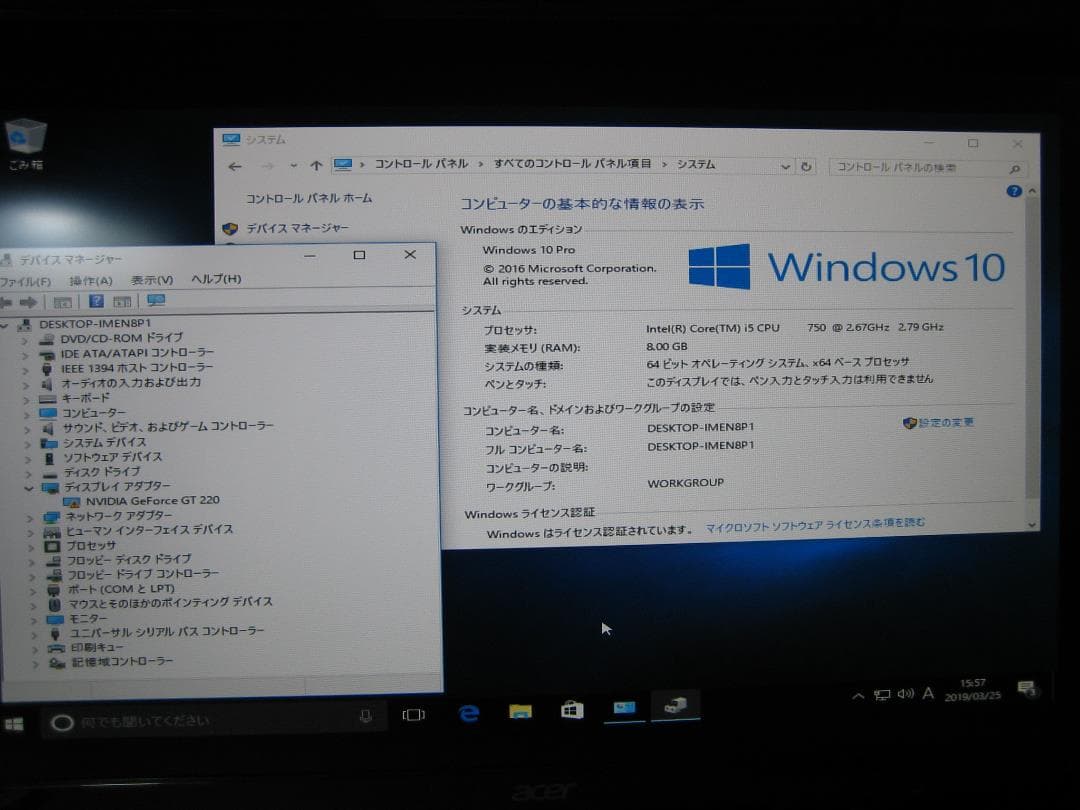
Task: Open Microsoft Edge from the taskbar
Action: point(469,712)
